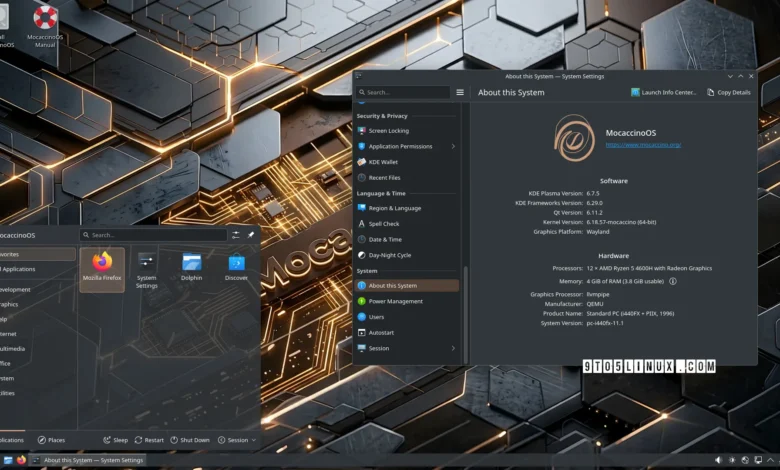780x470 pixels.
Task: Focus System Settings search field
Action: (x=403, y=93)
